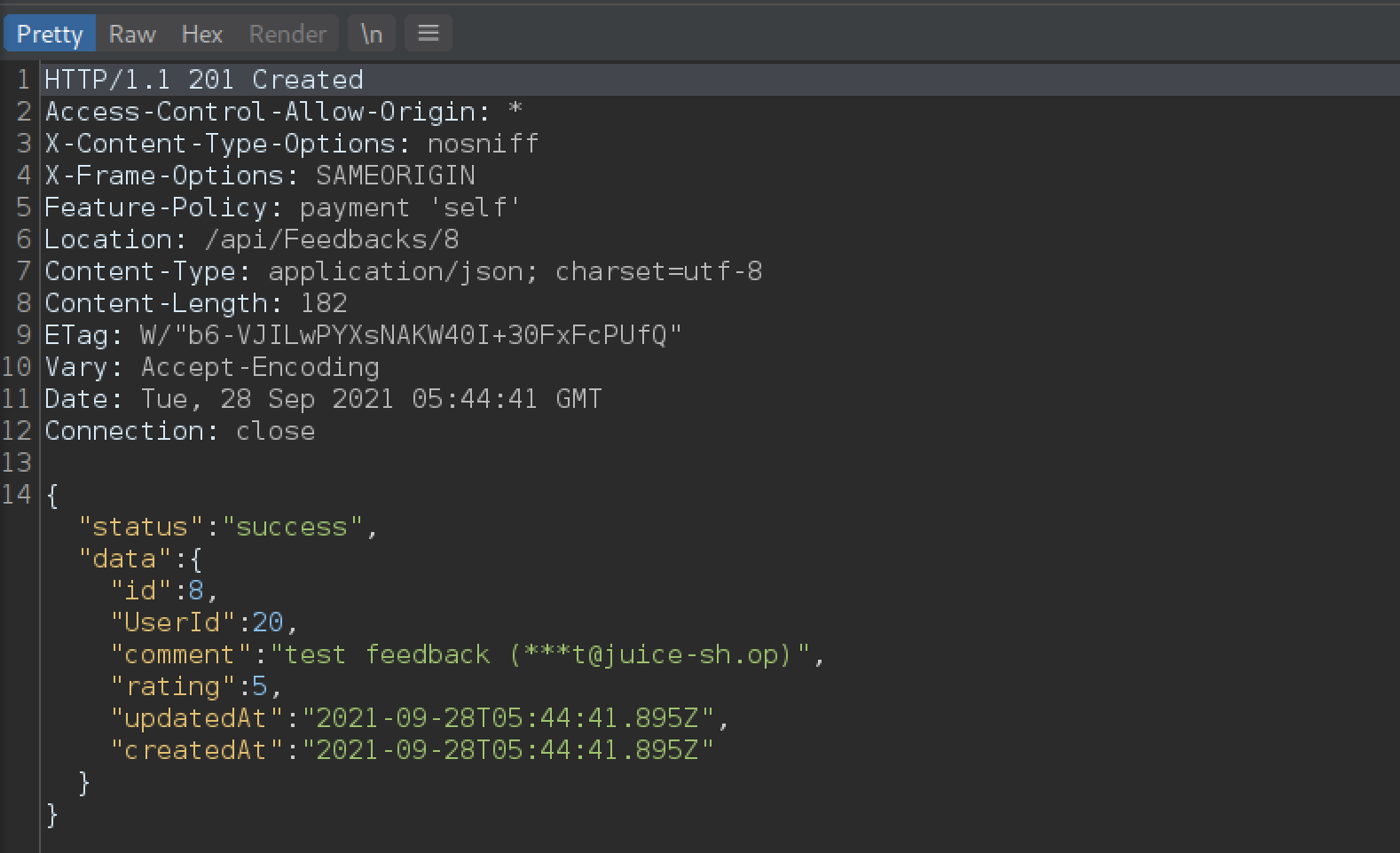Open the hamburger options menu icon

click(429, 34)
